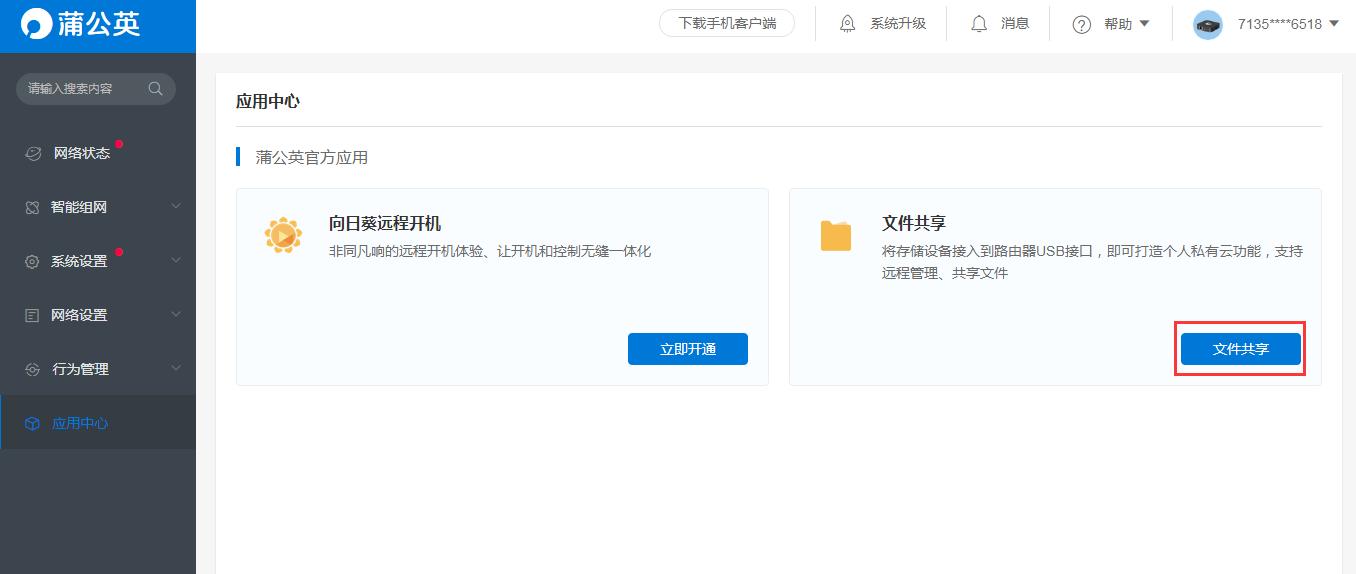Expand the 系统设置 sidebar section
This screenshot has height=574, width=1356.
click(x=98, y=261)
